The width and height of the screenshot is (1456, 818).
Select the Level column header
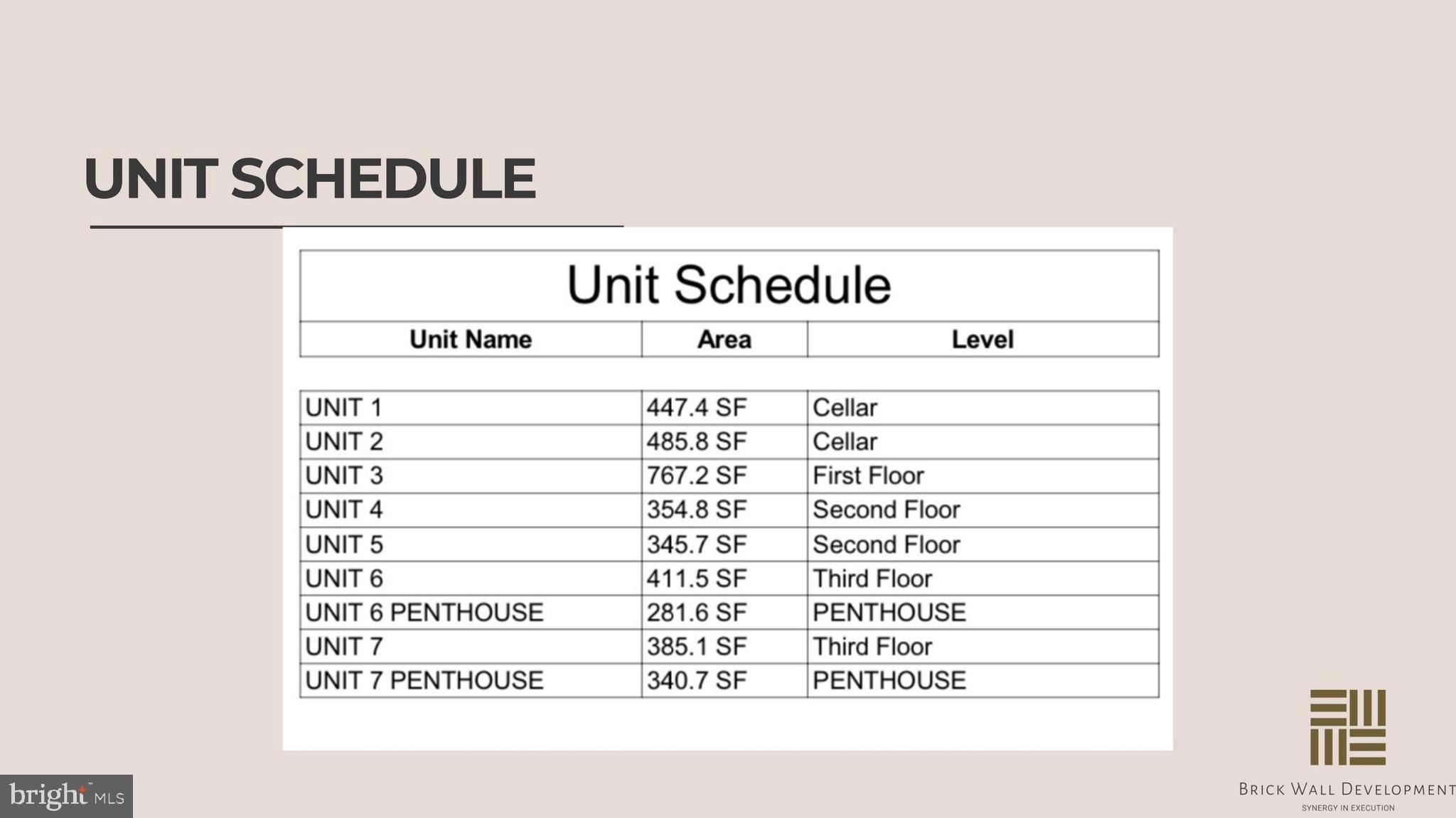pos(983,339)
